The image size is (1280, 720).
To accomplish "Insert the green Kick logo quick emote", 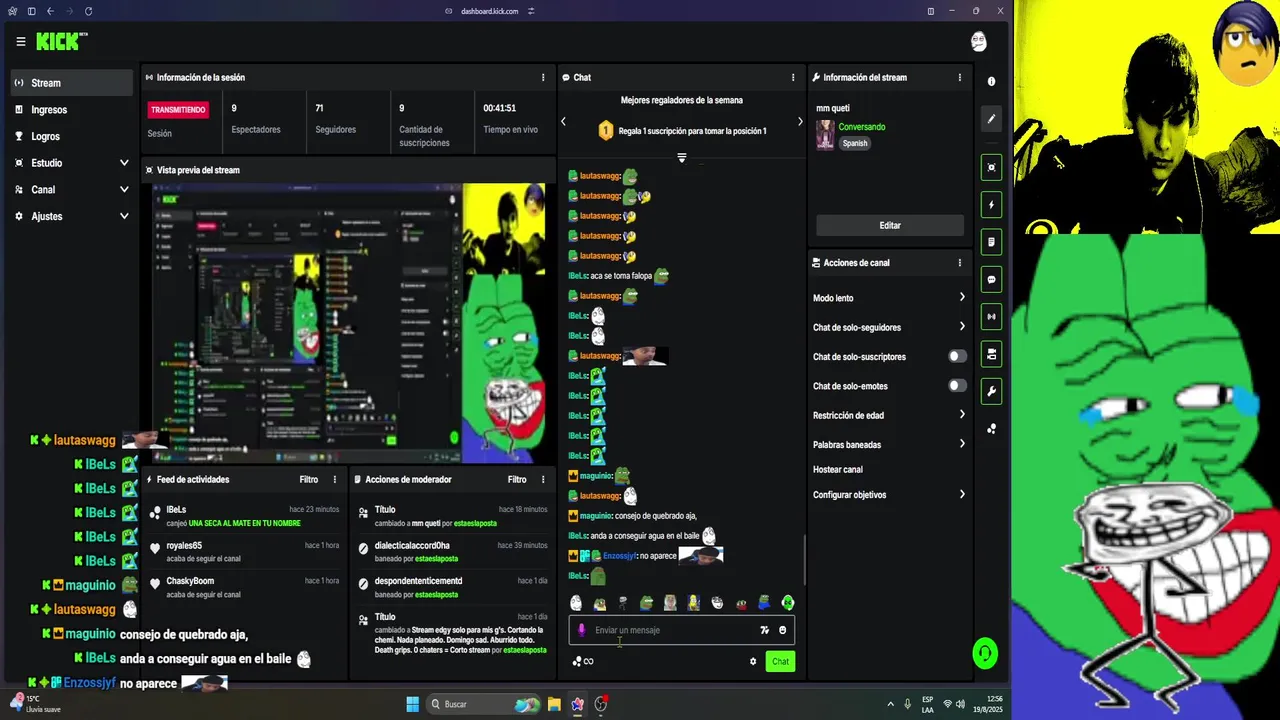I will (x=788, y=603).
